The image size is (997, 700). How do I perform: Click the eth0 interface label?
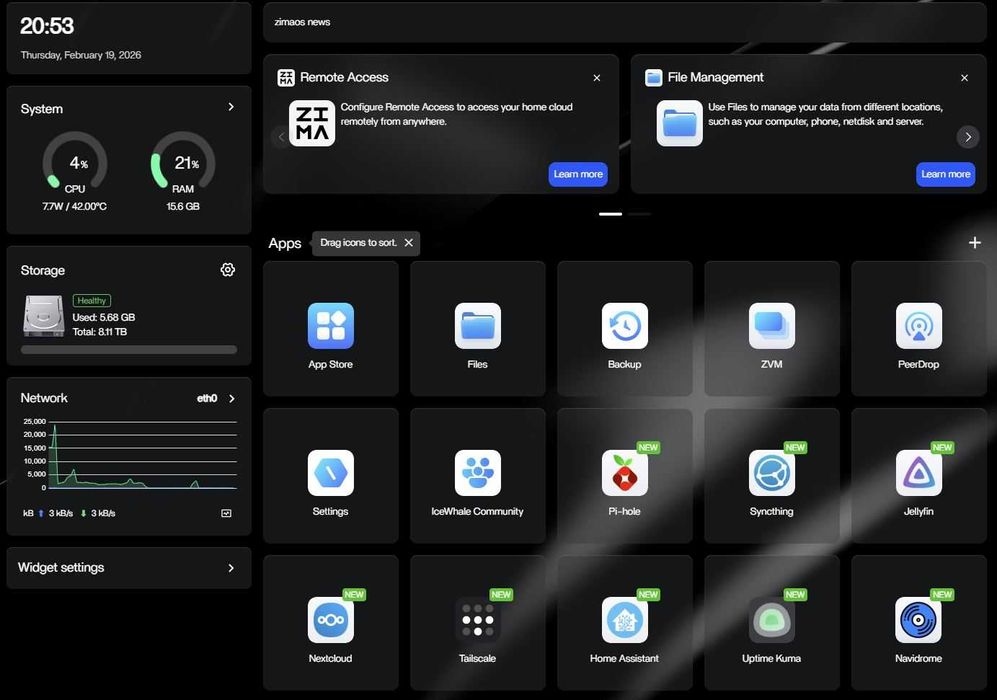[x=207, y=399]
